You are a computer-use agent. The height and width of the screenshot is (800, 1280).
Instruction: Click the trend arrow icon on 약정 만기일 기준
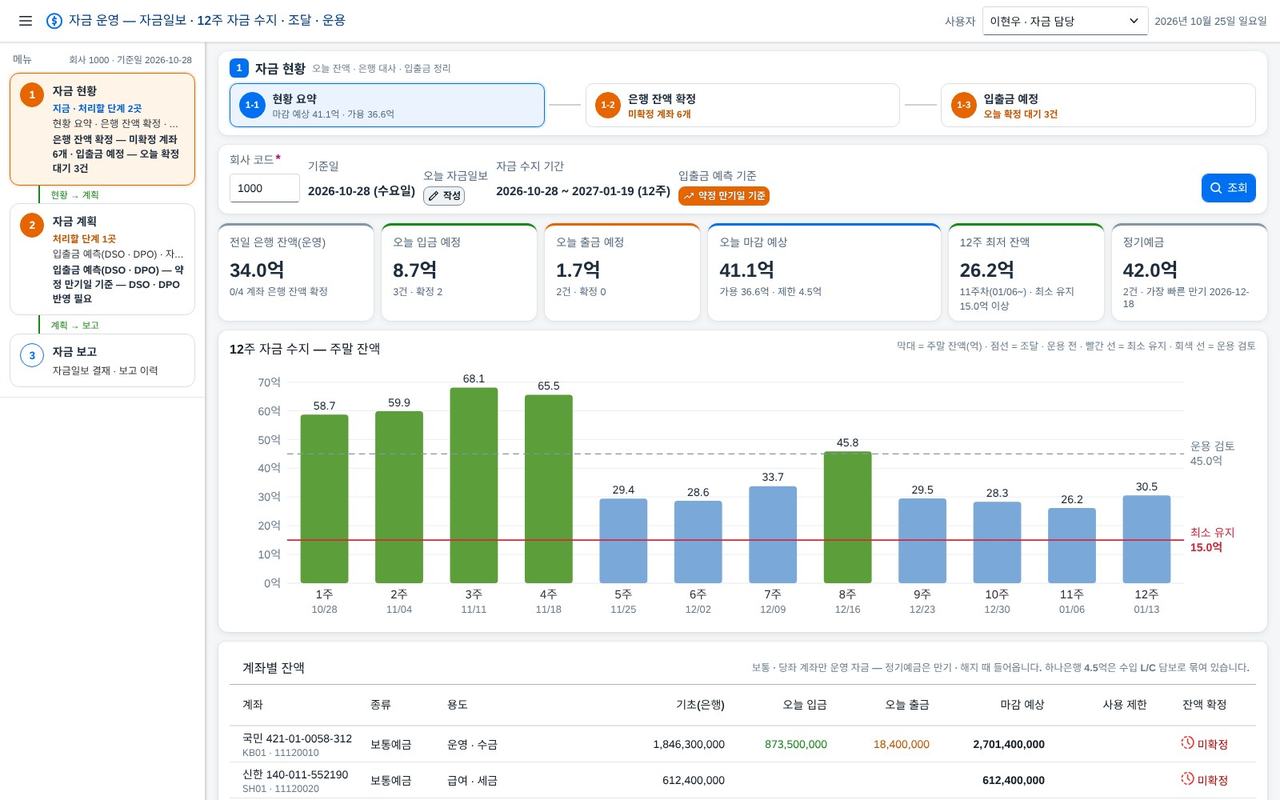pyautogui.click(x=689, y=196)
